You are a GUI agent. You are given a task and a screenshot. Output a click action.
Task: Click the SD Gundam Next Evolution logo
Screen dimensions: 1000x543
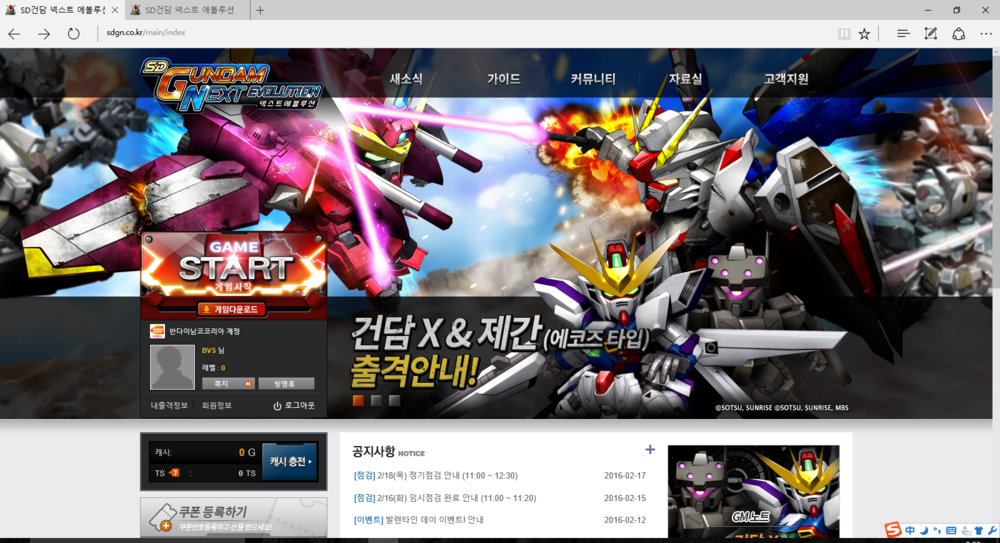pos(231,85)
